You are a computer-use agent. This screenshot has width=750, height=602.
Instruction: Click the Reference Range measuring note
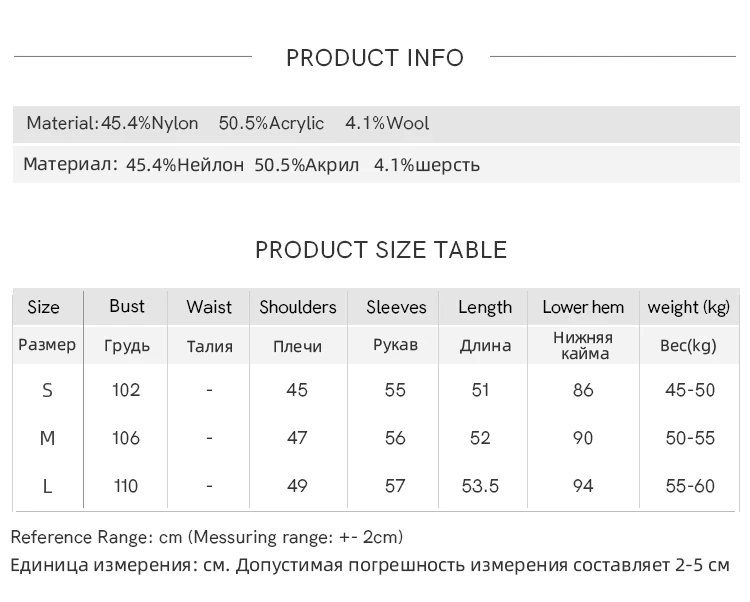tap(207, 537)
